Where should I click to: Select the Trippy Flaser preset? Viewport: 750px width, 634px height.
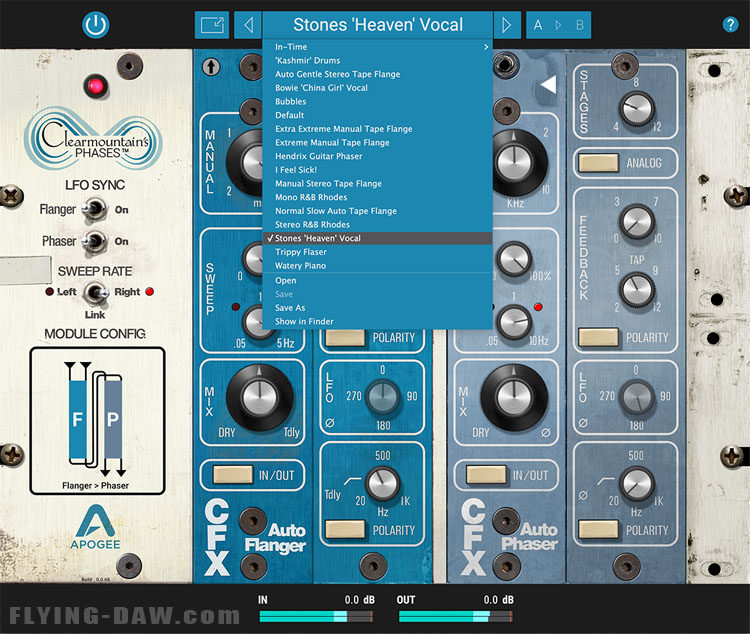pyautogui.click(x=377, y=252)
